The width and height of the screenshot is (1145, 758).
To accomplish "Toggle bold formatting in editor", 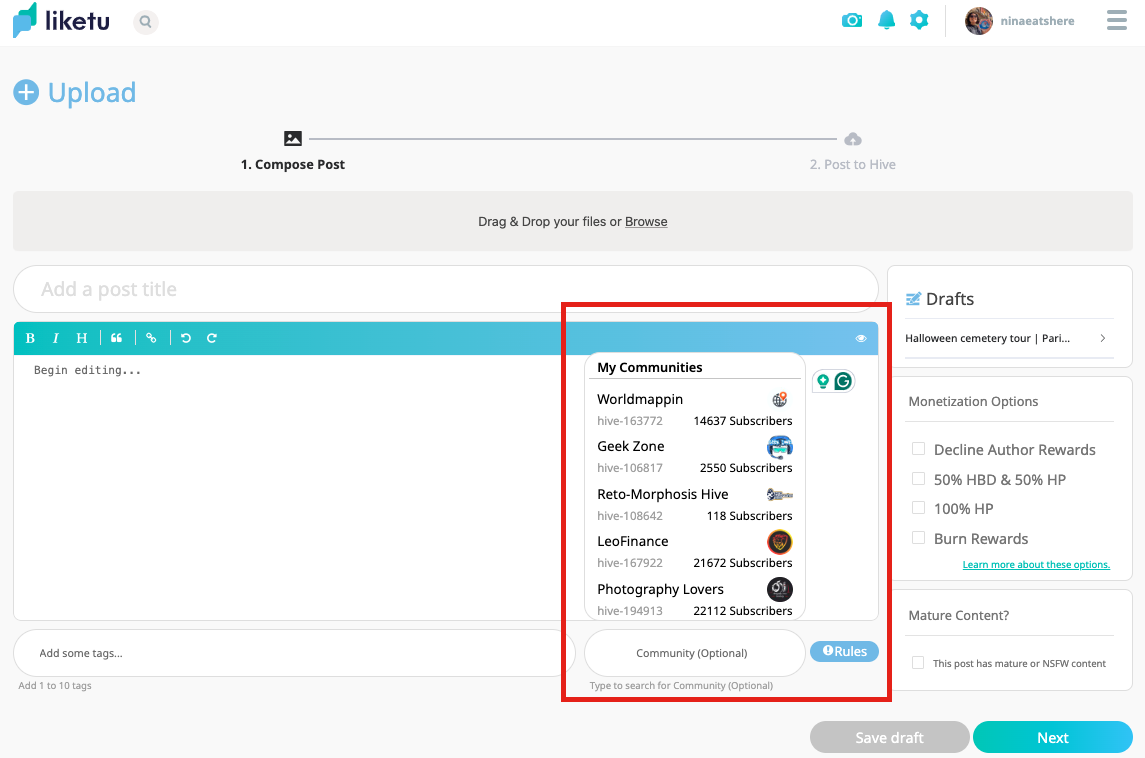I will 30,338.
